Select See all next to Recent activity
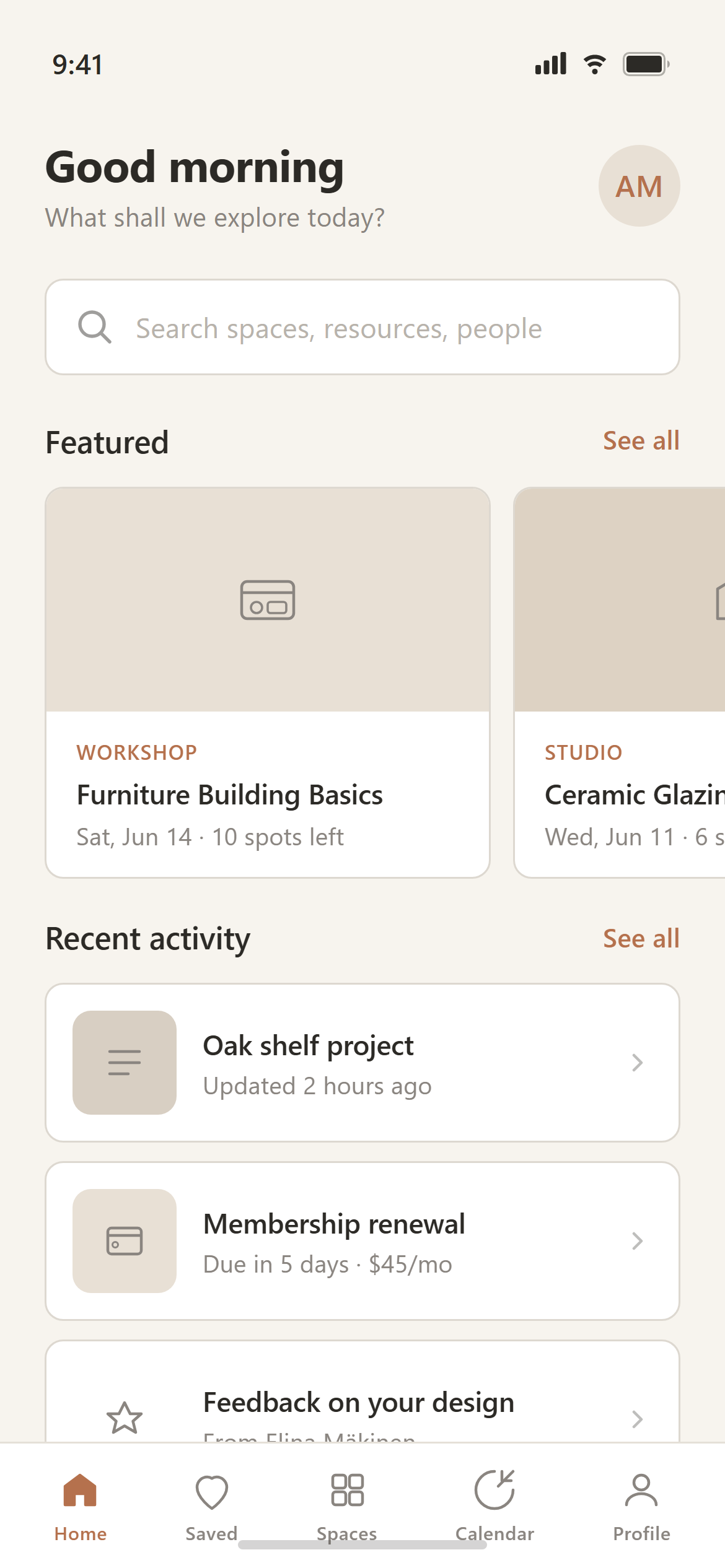Image resolution: width=725 pixels, height=1568 pixels. (x=641, y=939)
